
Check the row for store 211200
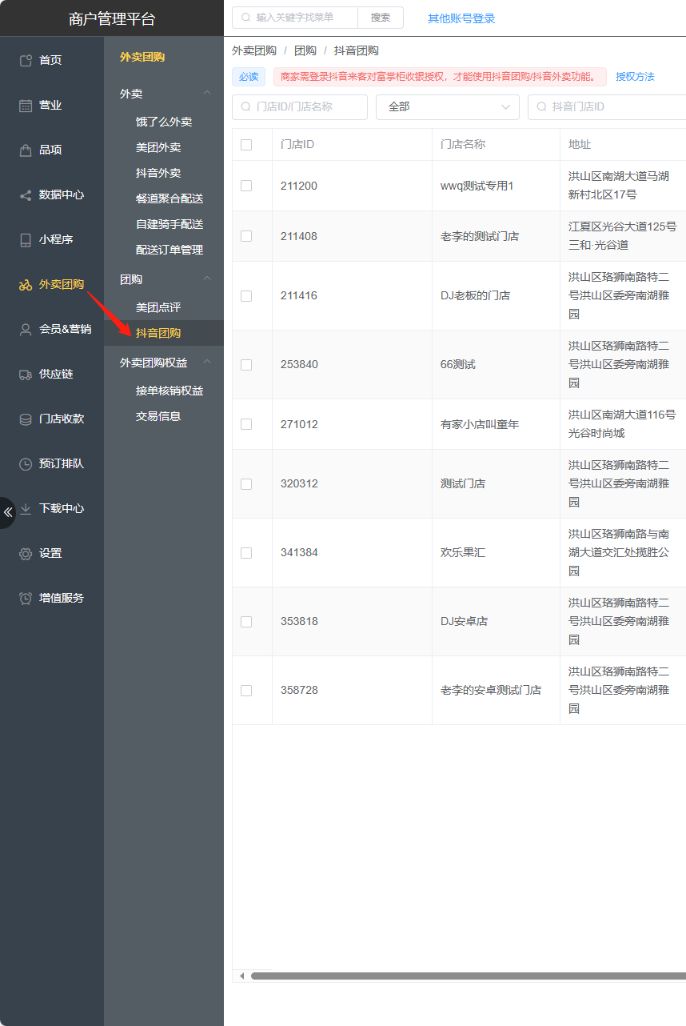pos(246,186)
